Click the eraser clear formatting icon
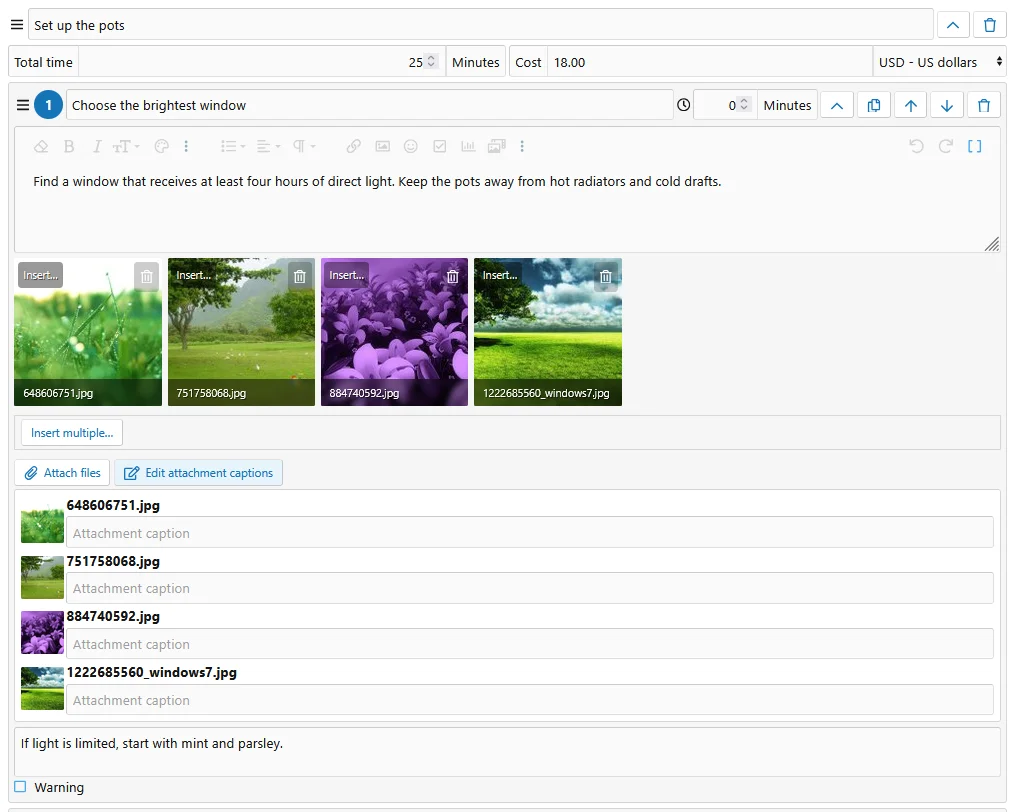Viewport: 1013px width, 812px height. coord(41,147)
